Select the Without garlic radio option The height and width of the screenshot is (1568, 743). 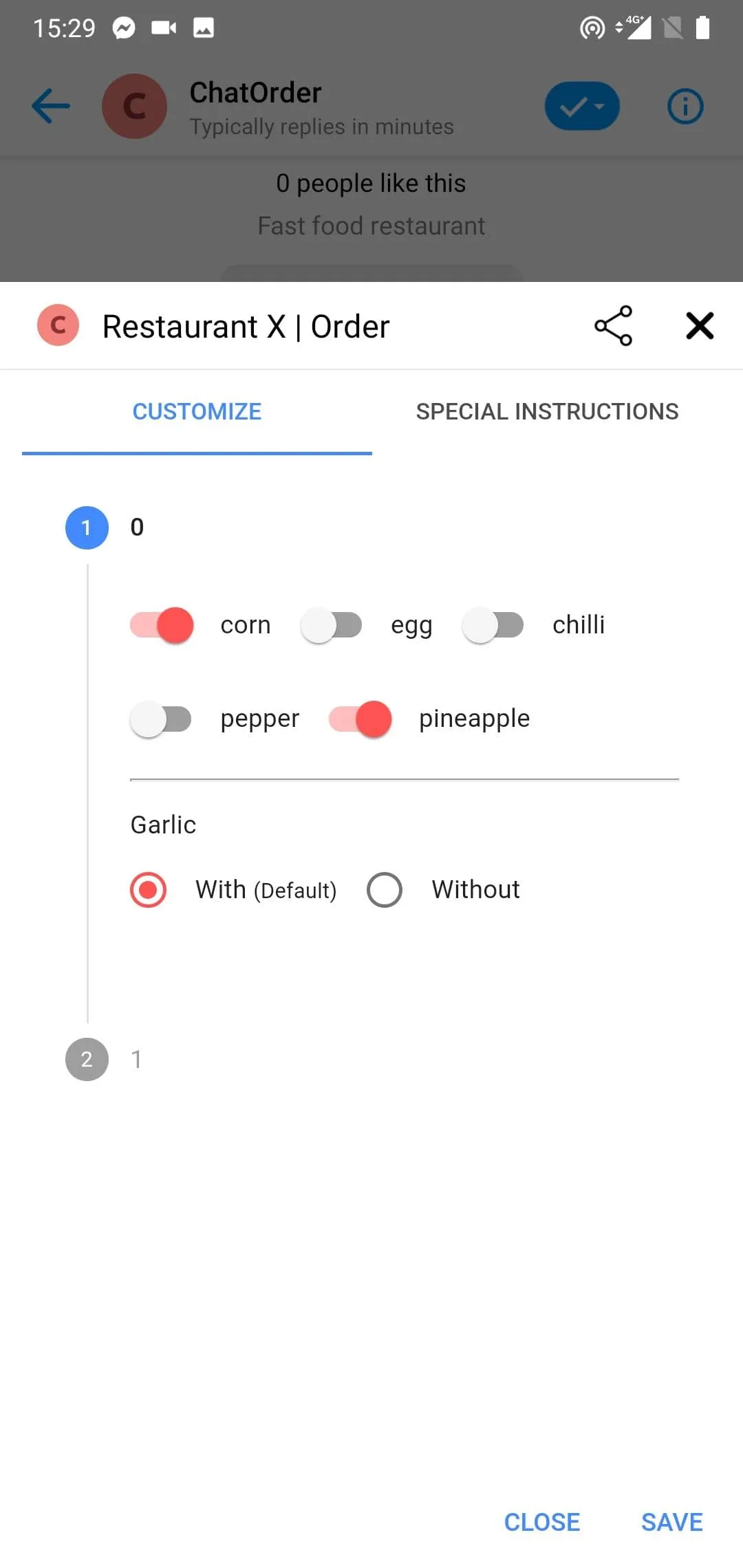coord(385,890)
